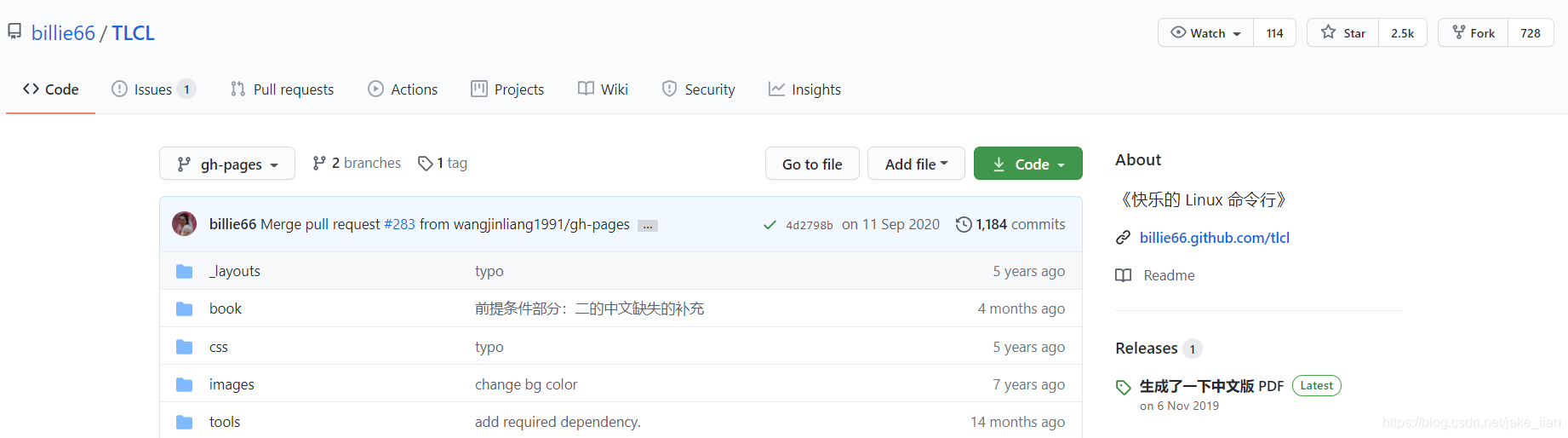Open the Watch notifications dropdown
Image resolution: width=1568 pixels, height=438 pixels.
click(1205, 32)
